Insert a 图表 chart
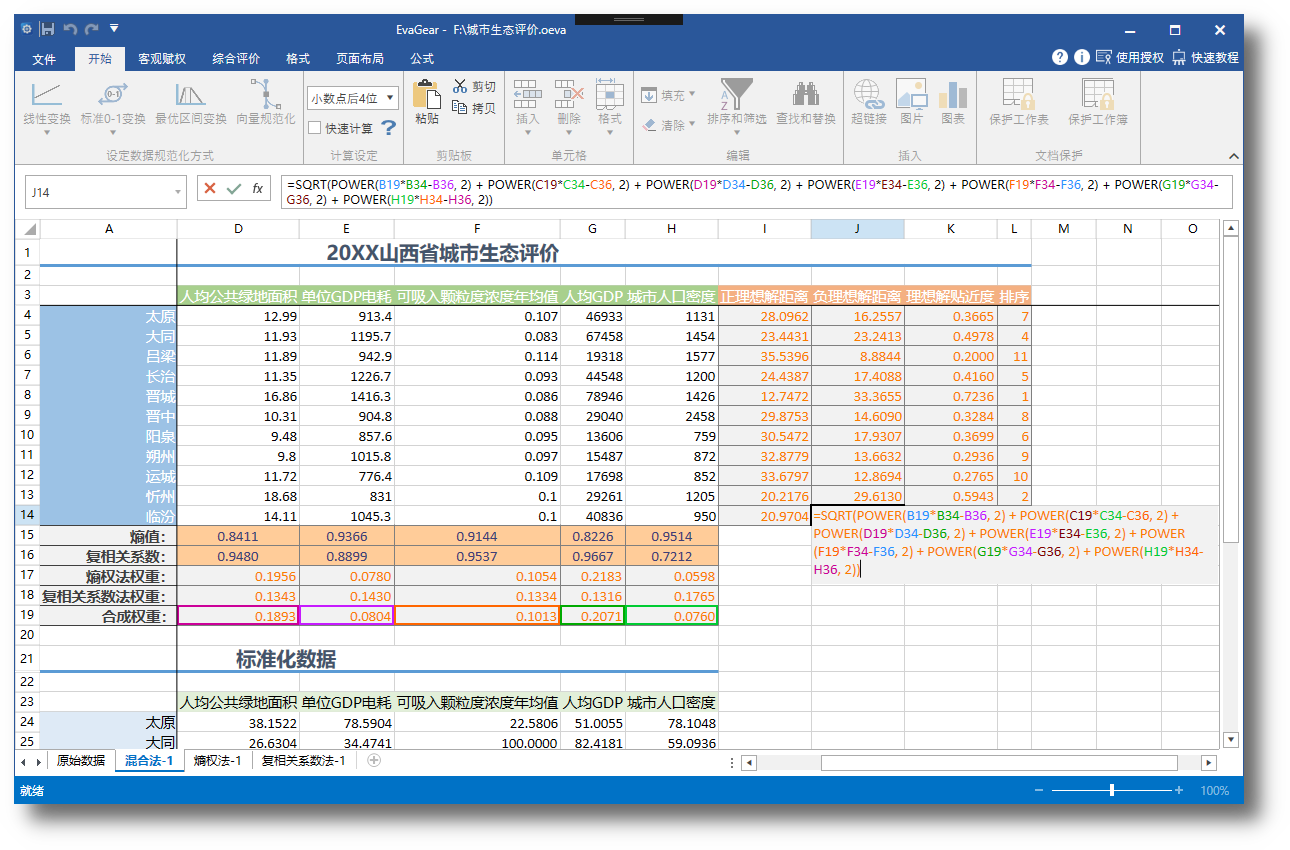Image resolution: width=1290 pixels, height=850 pixels. (953, 104)
